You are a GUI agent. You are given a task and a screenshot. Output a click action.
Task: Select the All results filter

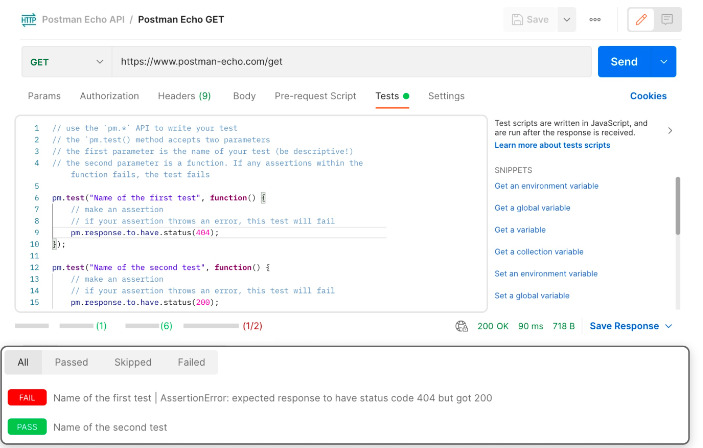click(x=23, y=362)
